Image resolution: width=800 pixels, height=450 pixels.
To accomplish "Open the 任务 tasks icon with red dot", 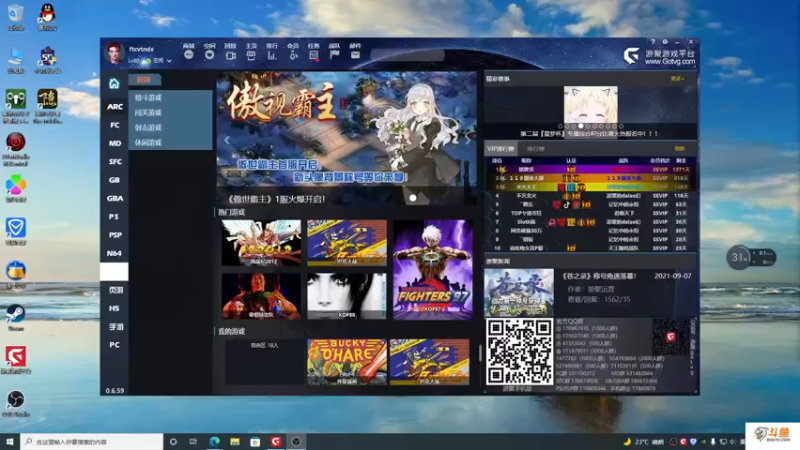I will click(314, 55).
